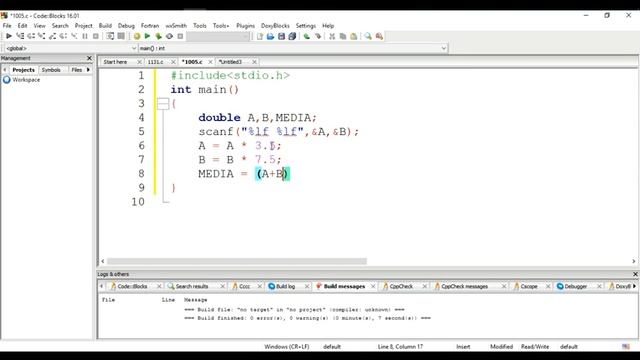Viewport: 640px width, 360px height.
Task: Open the Debug menu
Action: tap(126, 26)
